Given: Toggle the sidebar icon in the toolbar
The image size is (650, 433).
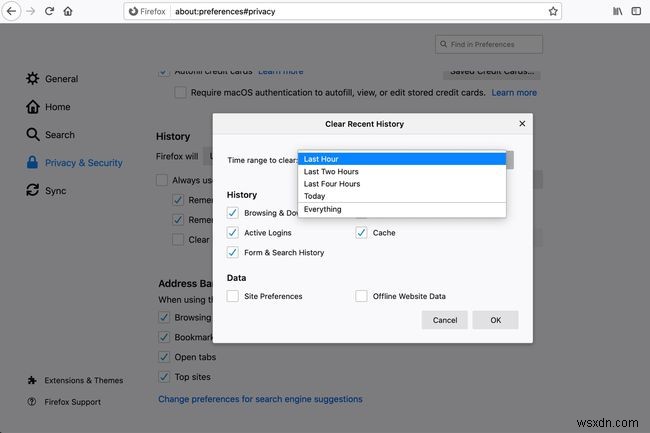Looking at the screenshot, I should (x=636, y=11).
